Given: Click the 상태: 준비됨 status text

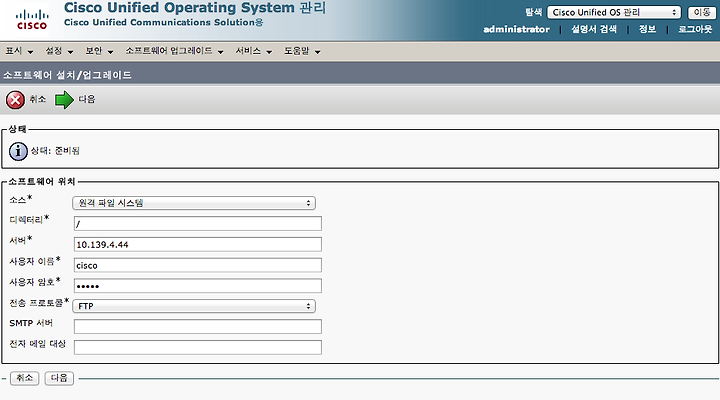Looking at the screenshot, I should 55,151.
